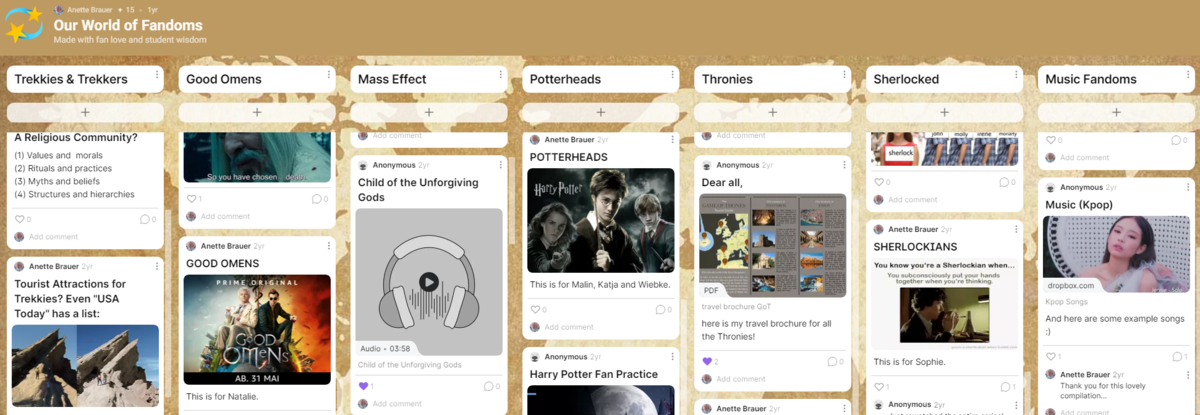Open post menu for Dear all post
Image resolution: width=1200 pixels, height=415 pixels.
click(x=843, y=165)
